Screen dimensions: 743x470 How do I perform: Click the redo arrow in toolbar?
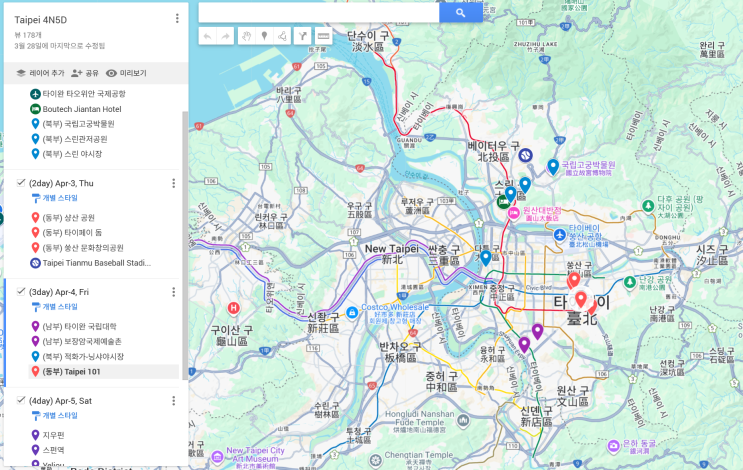coord(226,36)
